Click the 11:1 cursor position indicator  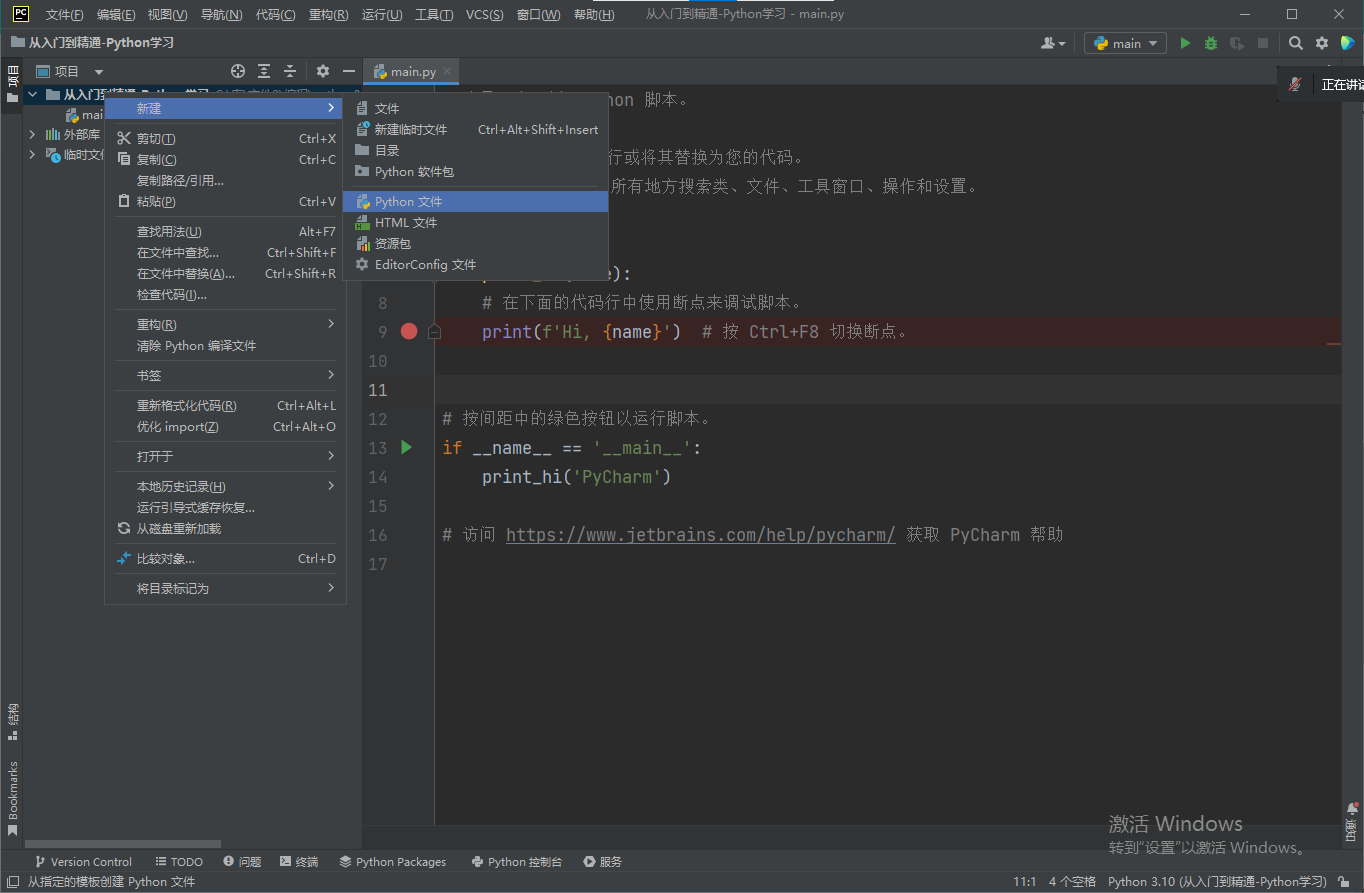pos(1025,881)
